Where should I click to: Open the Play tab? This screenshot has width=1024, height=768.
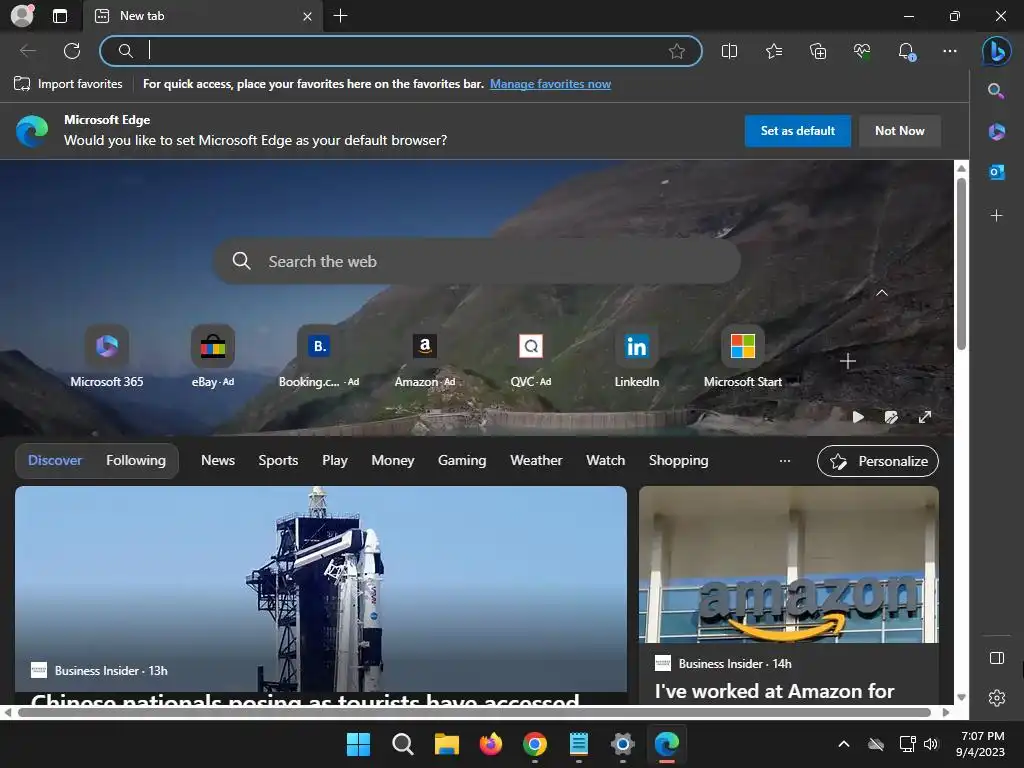(x=335, y=460)
